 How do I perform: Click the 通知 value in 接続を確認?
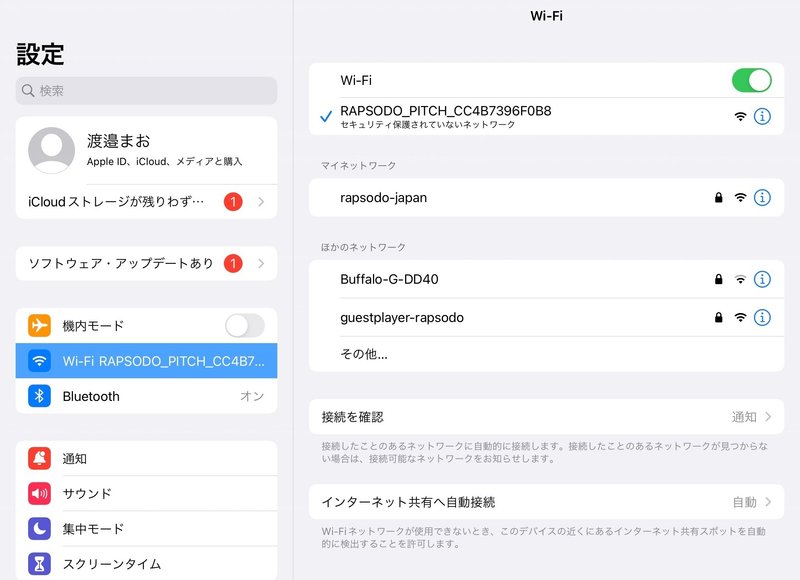pyautogui.click(x=744, y=417)
